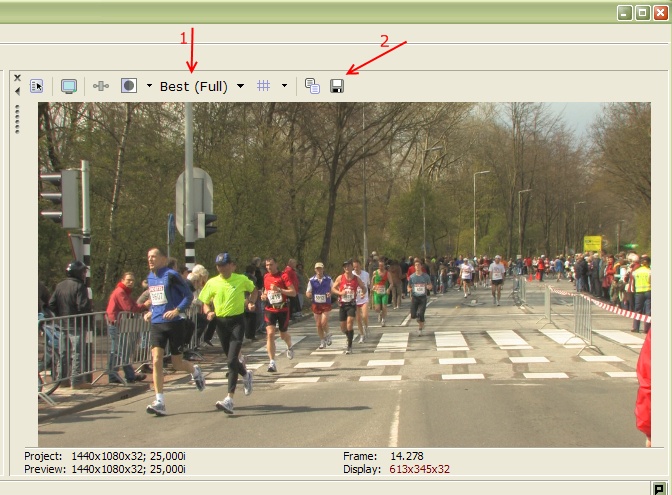This screenshot has width=672, height=495.
Task: Save snapshot to file icon
Action: (x=337, y=86)
